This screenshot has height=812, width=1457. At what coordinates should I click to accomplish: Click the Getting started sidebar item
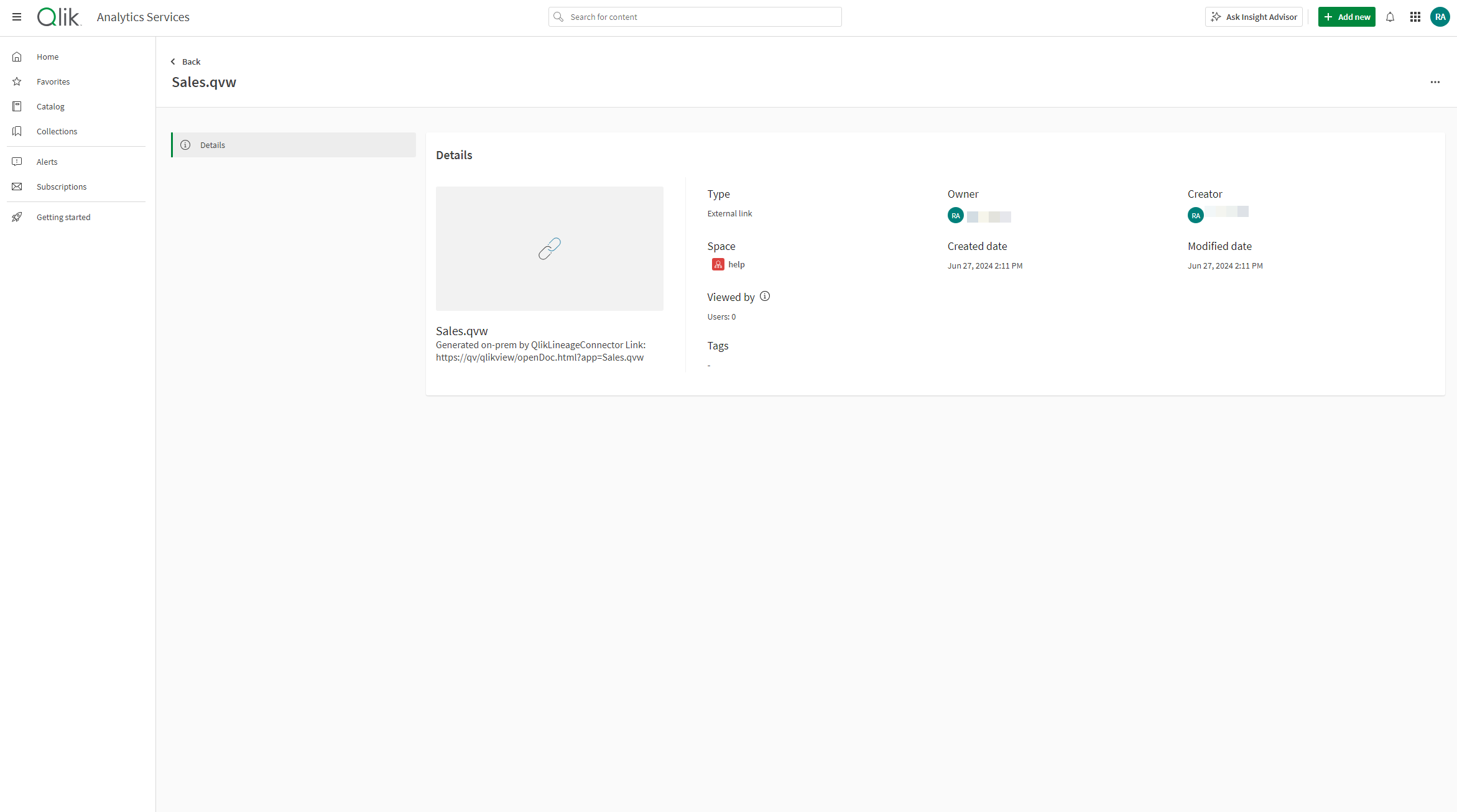click(x=63, y=217)
